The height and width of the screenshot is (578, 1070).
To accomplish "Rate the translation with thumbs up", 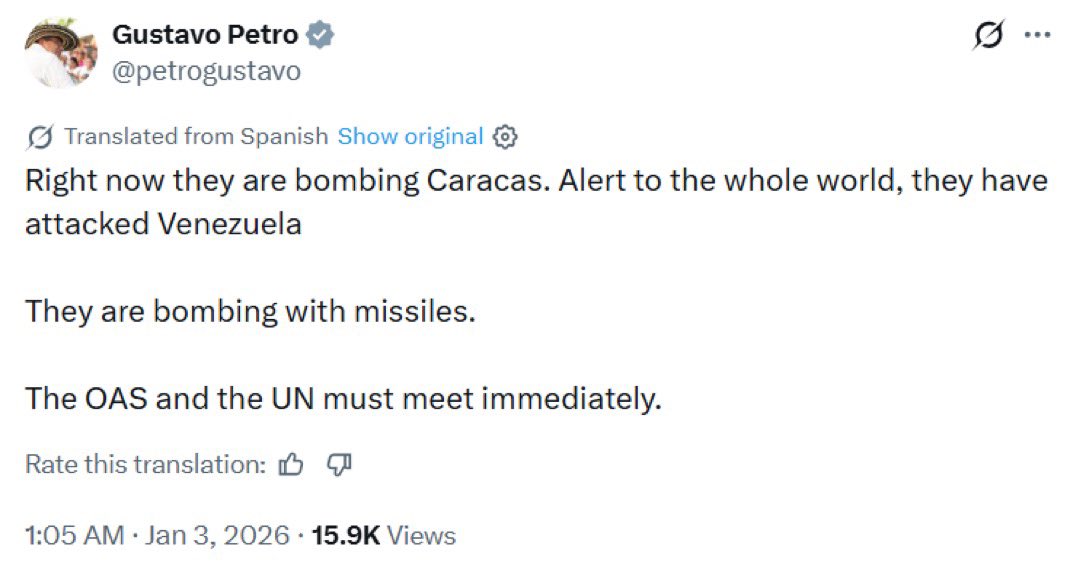I will [291, 464].
